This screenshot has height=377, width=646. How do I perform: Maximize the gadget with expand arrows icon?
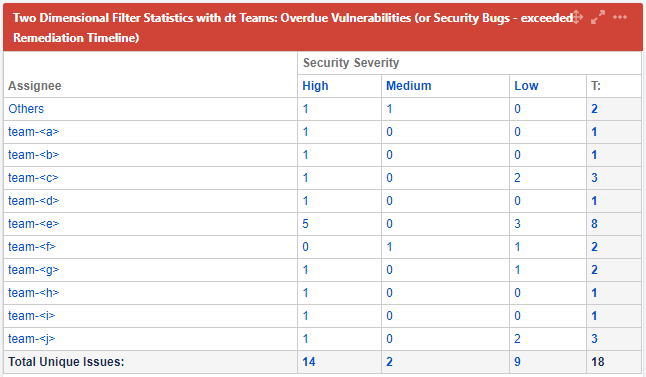pos(598,17)
